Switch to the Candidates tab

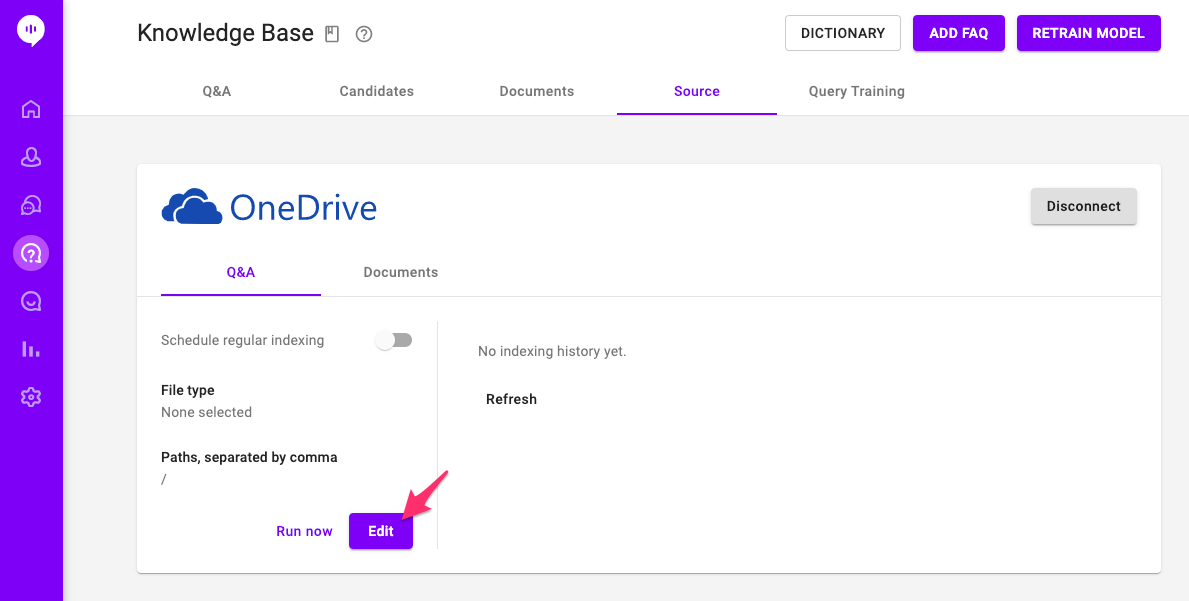point(377,91)
